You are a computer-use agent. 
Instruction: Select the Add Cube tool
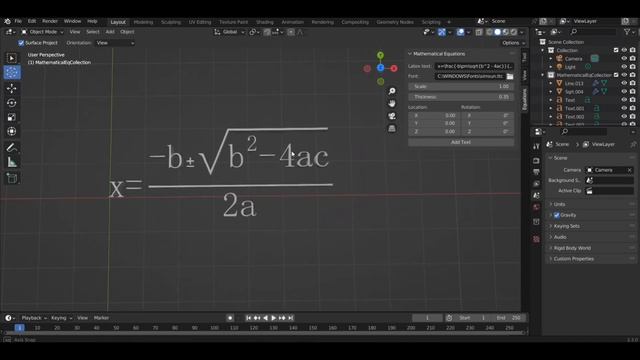[x=12, y=178]
